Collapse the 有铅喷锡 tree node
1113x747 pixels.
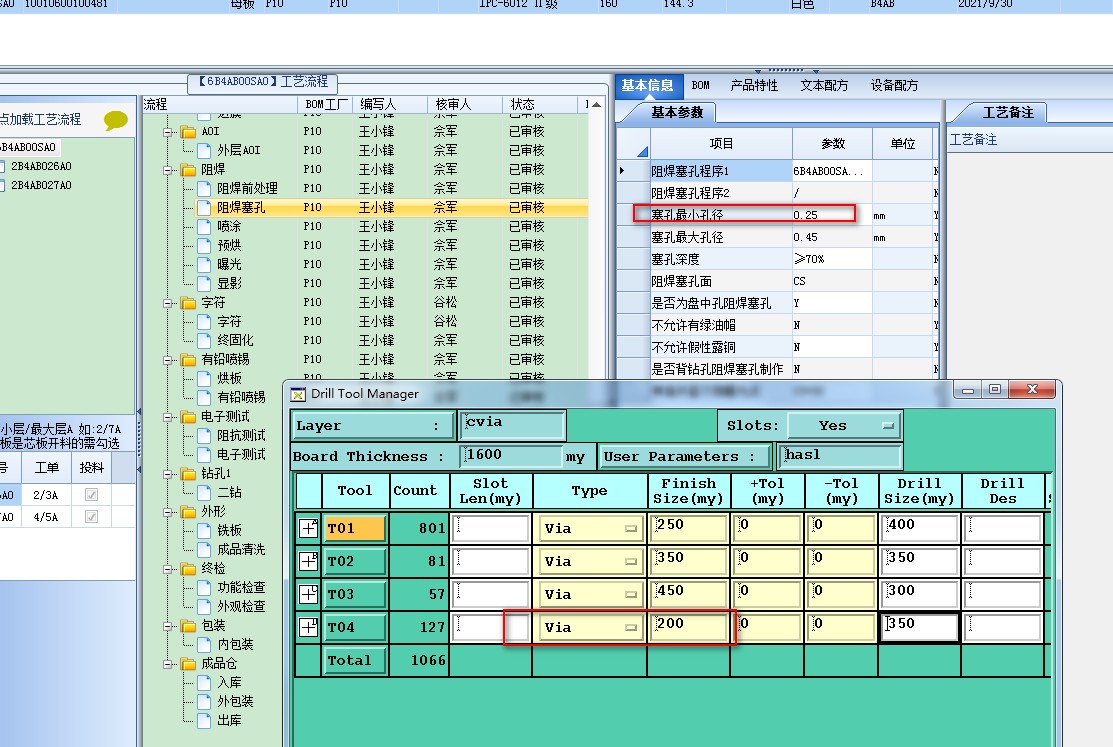coord(168,360)
